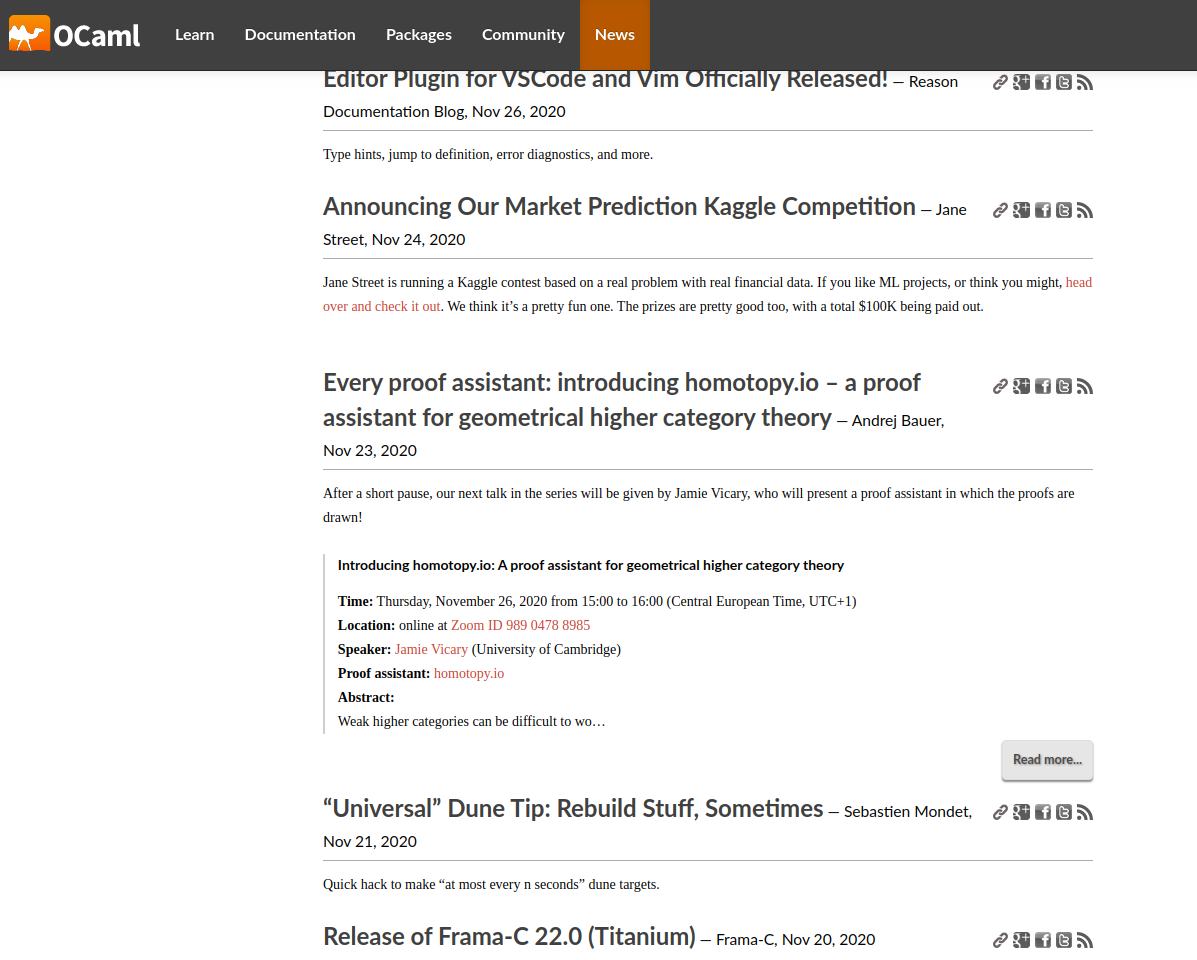Screen dimensions: 1197x960
Task: Open RSS feed icon for homotopy.io post
Action: pyautogui.click(x=1085, y=386)
